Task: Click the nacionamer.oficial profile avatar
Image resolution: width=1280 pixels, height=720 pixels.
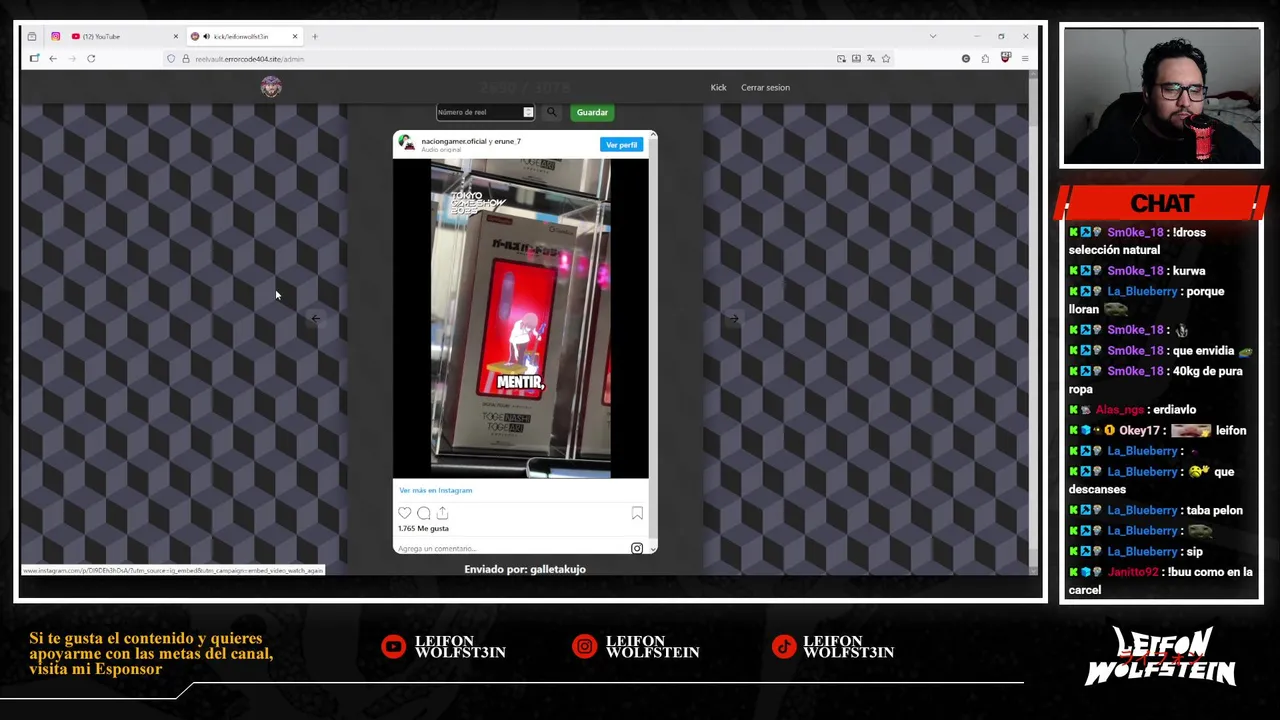Action: 407,144
